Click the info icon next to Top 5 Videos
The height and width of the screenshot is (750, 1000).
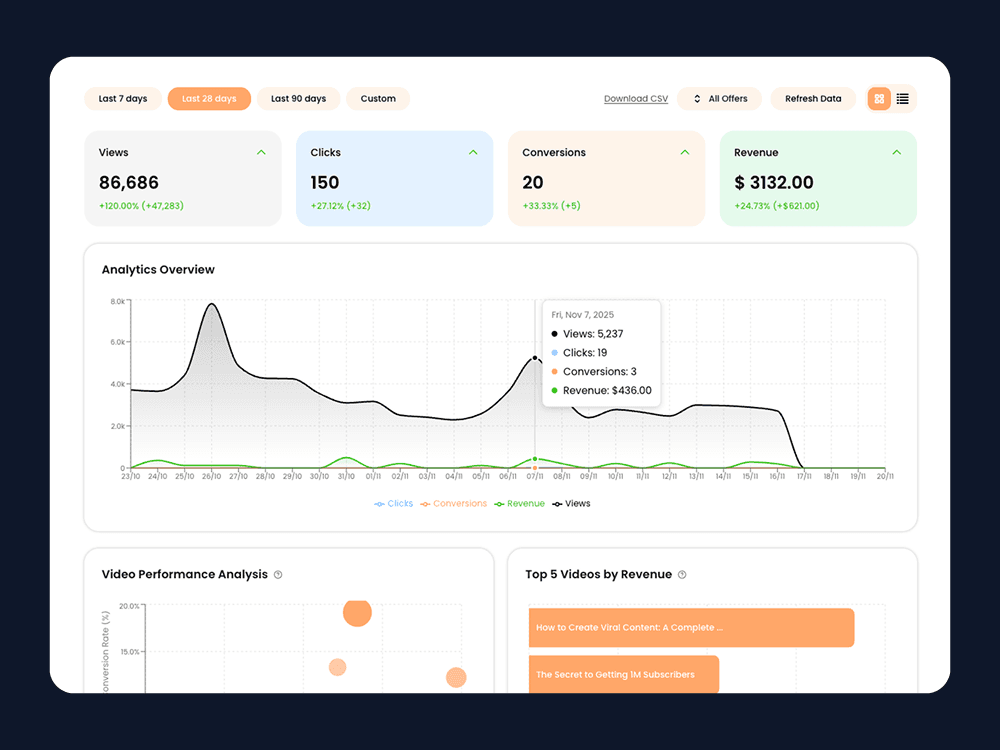click(680, 574)
